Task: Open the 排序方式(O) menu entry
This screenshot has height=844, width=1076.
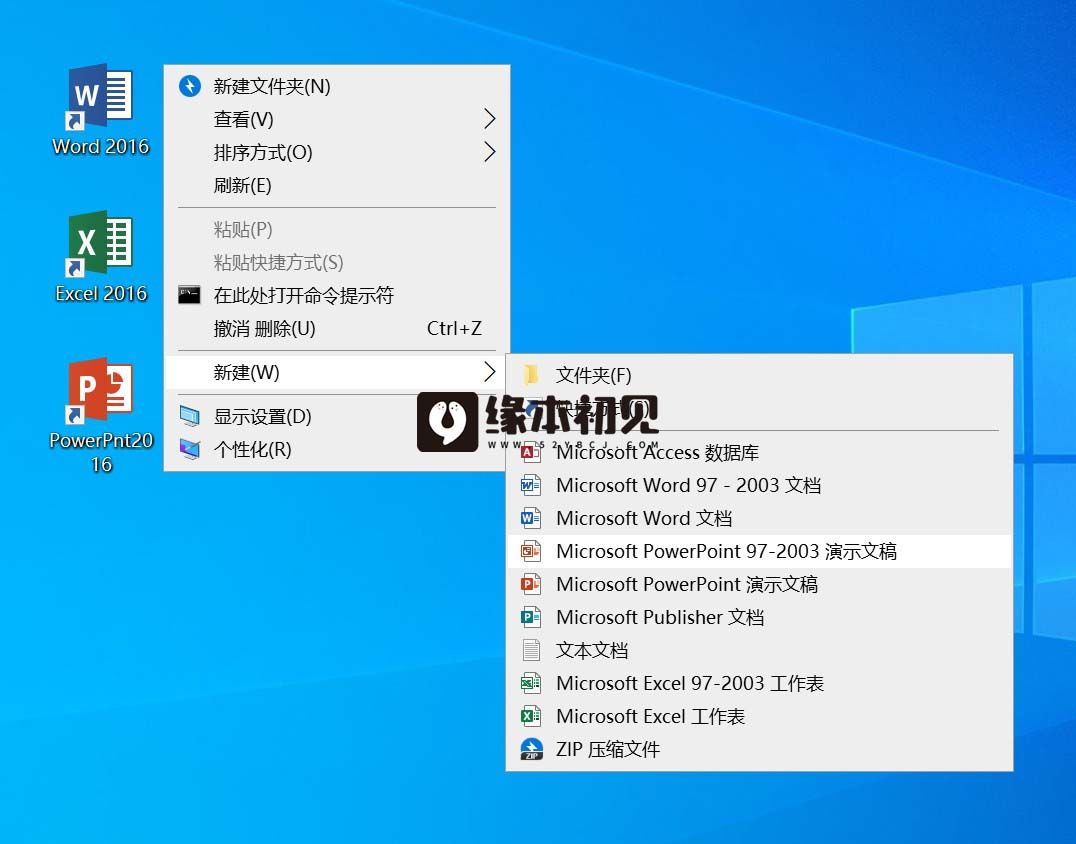Action: coord(337,152)
